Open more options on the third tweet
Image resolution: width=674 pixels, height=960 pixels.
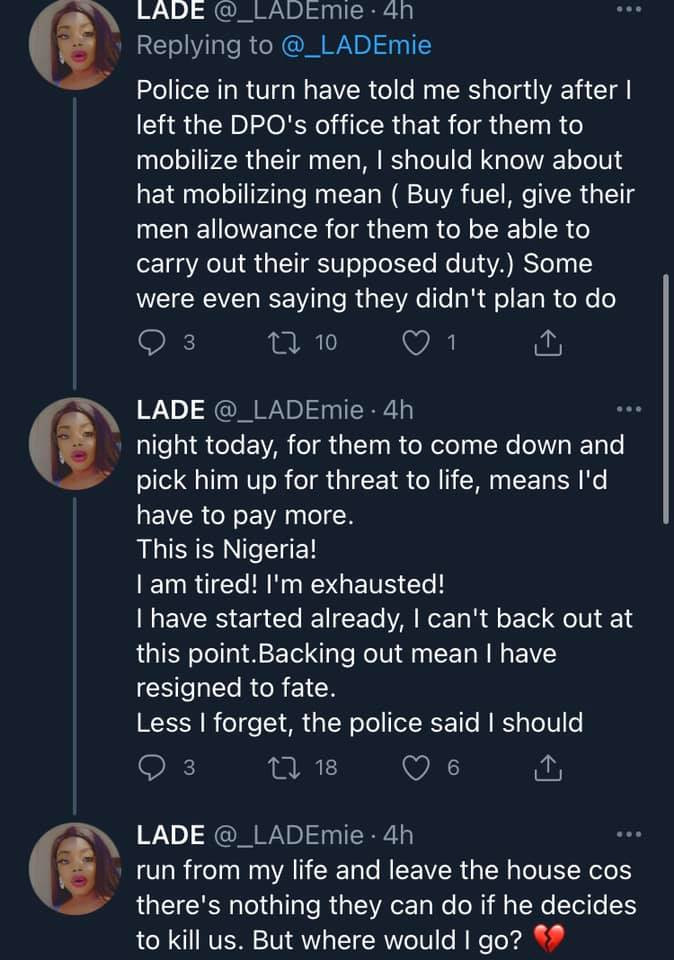coord(628,833)
